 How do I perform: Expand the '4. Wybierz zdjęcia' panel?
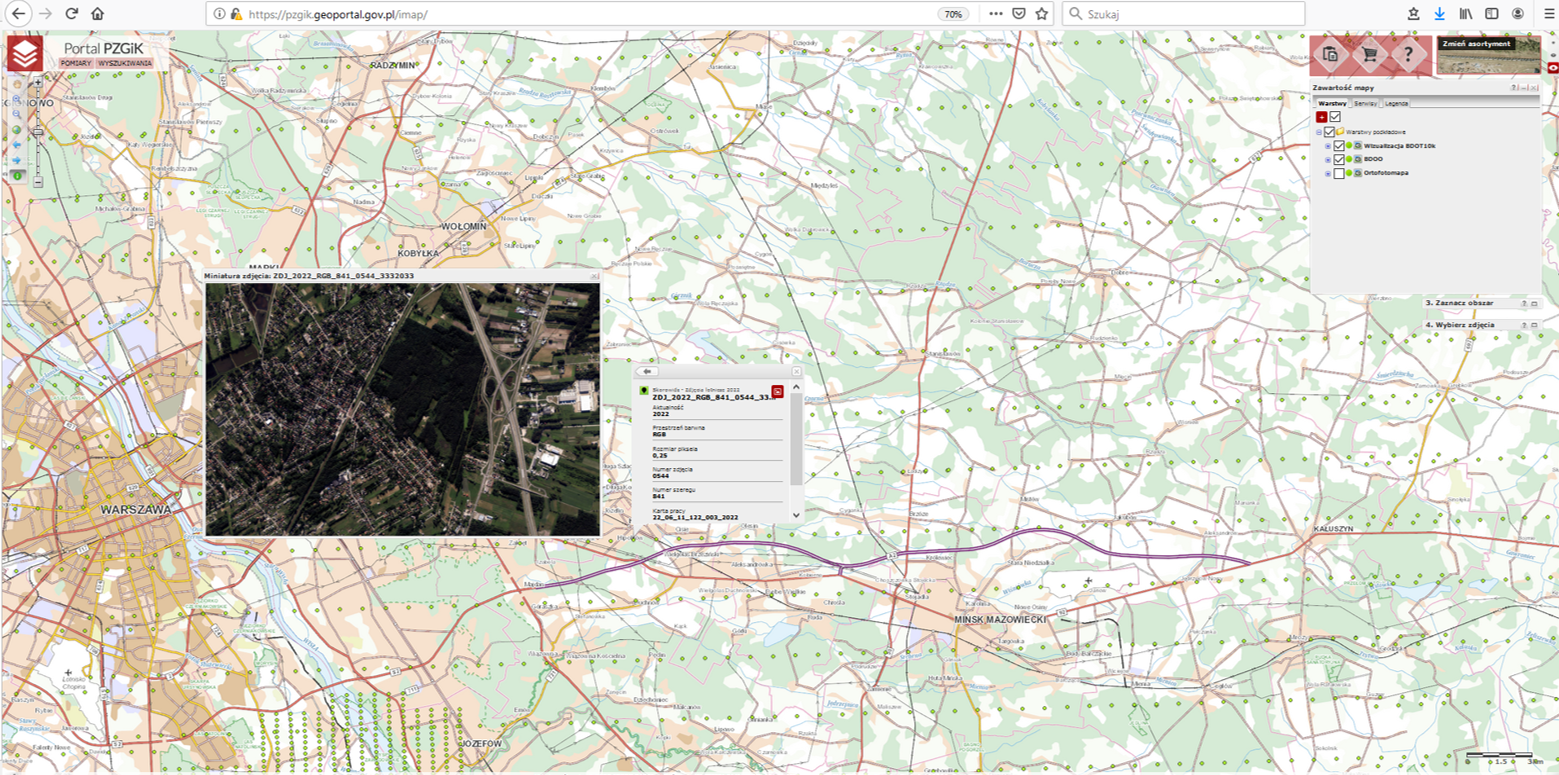pos(1534,325)
